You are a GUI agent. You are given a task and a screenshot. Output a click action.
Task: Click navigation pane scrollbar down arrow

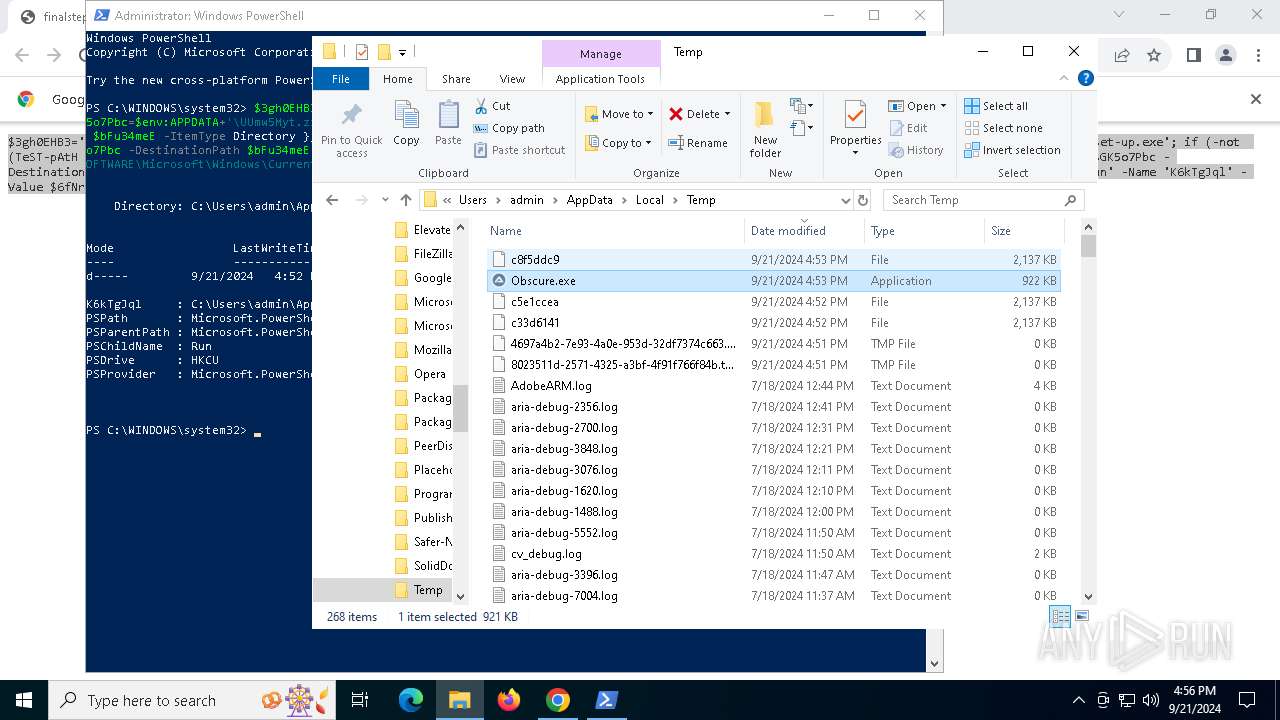[460, 596]
